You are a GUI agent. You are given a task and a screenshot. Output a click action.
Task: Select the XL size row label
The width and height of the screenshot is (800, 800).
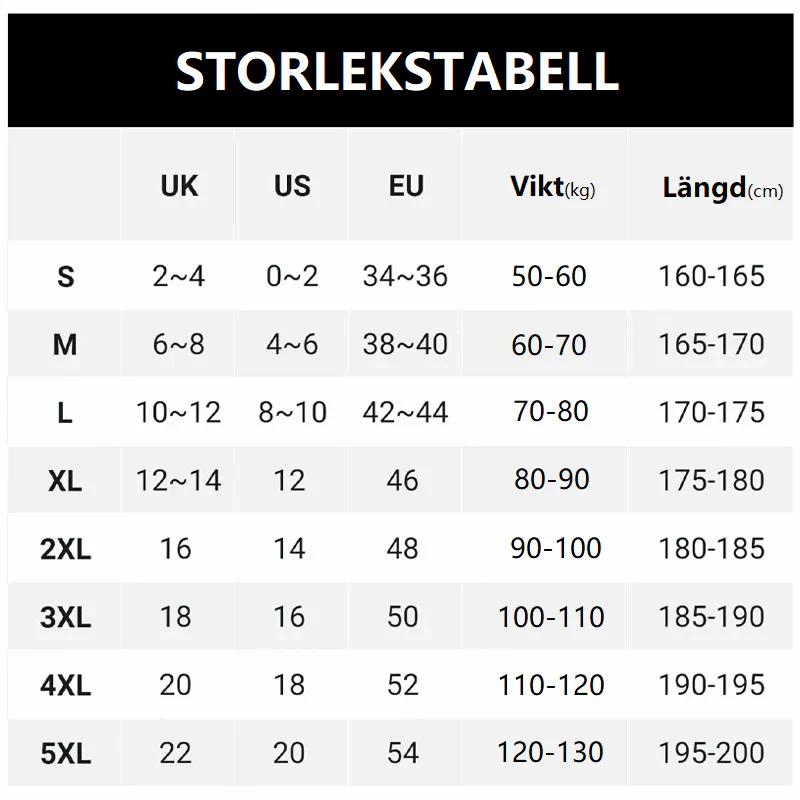[x=65, y=481]
